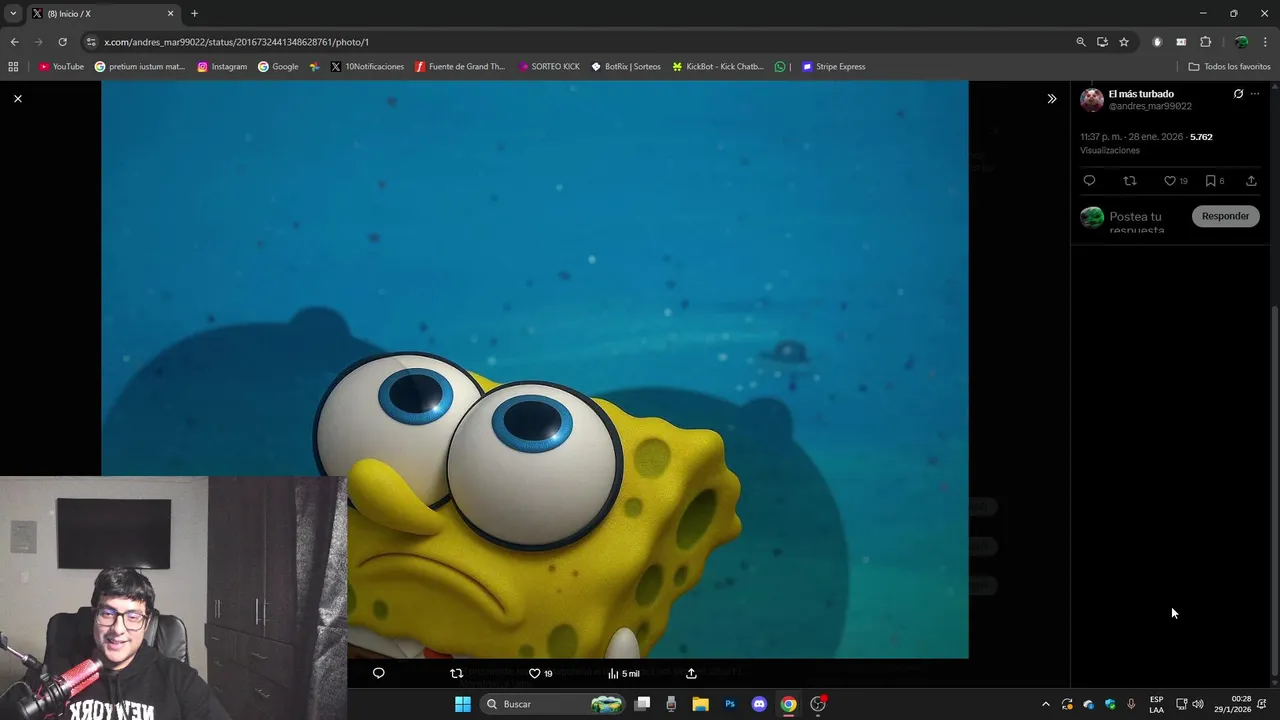Close the photo viewer with X
1280x720 pixels.
click(17, 98)
